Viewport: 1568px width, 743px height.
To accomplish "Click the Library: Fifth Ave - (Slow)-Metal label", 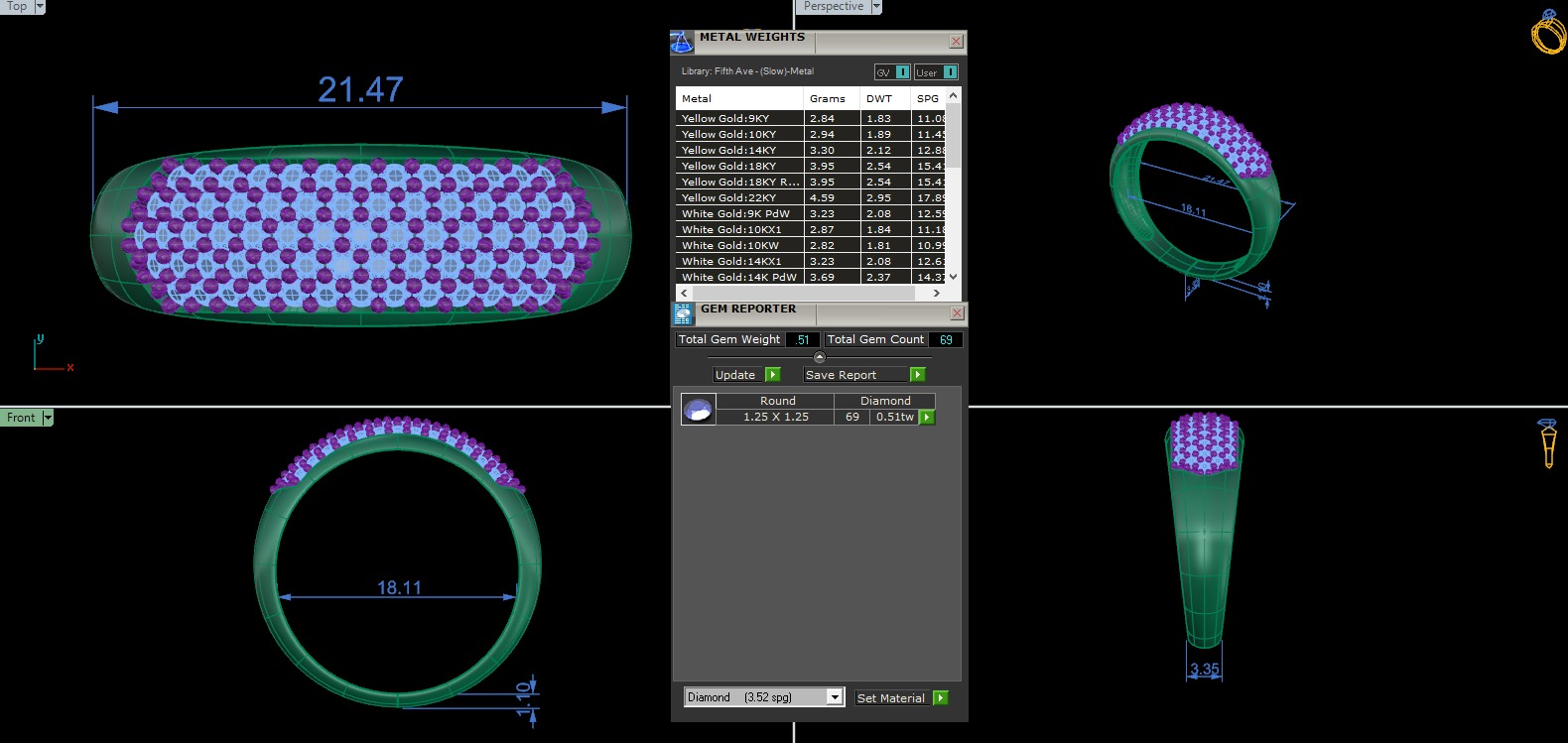I will [747, 71].
